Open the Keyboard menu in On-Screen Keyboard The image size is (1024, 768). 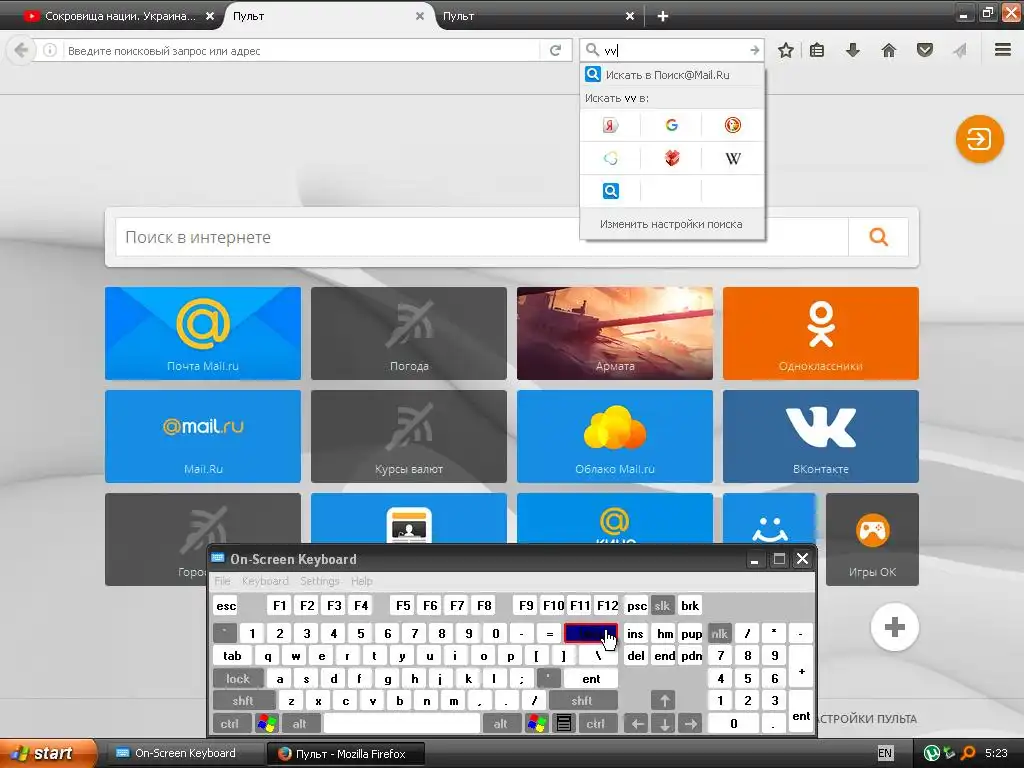tap(265, 581)
